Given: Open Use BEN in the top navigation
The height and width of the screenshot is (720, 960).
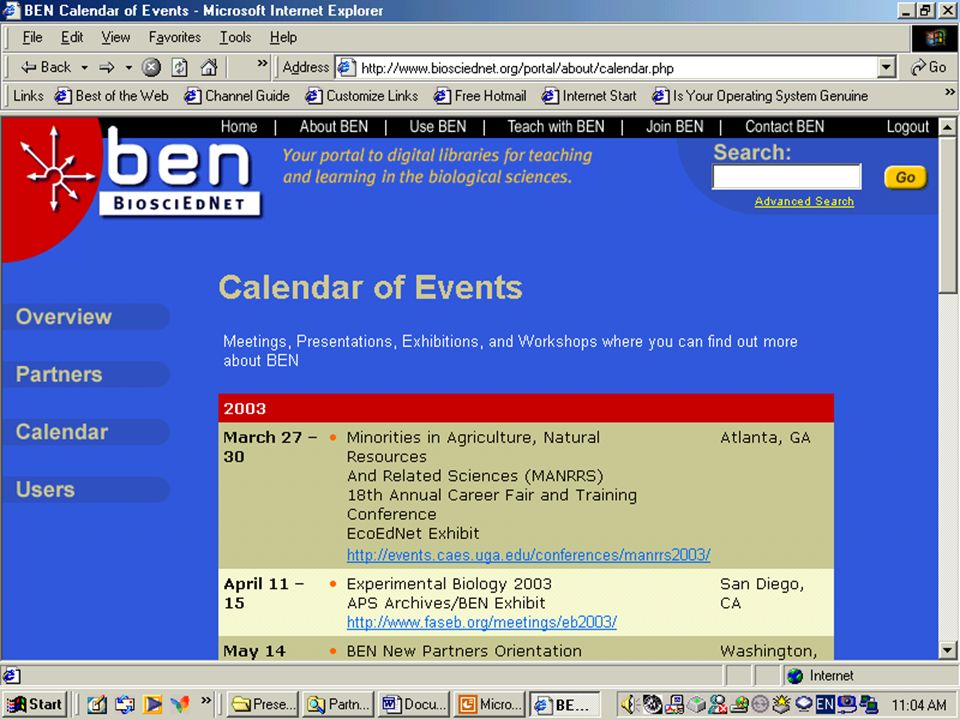Looking at the screenshot, I should pyautogui.click(x=438, y=127).
